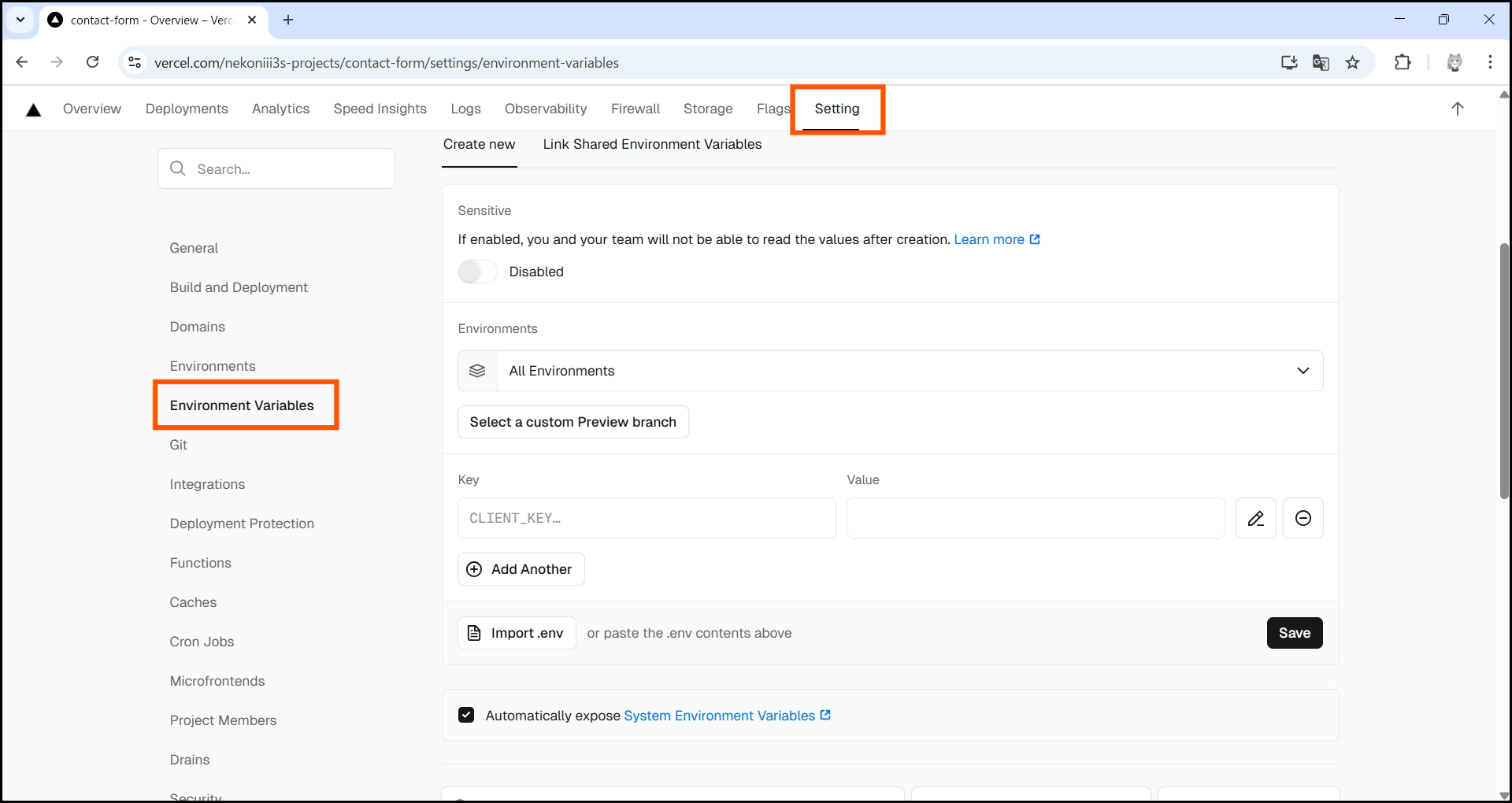Click the page vertical scrollbar thumb

1504,370
